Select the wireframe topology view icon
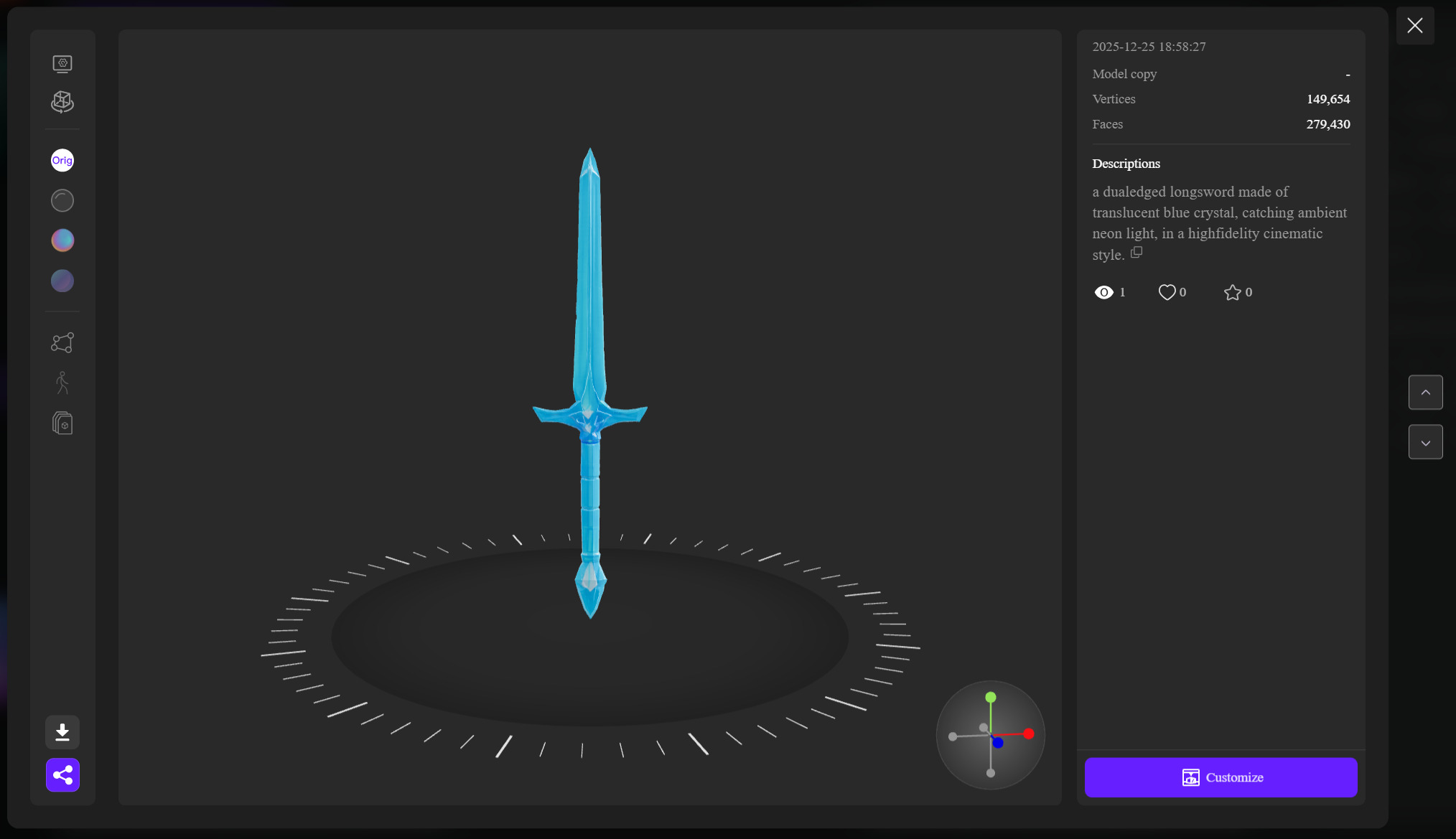 62,342
